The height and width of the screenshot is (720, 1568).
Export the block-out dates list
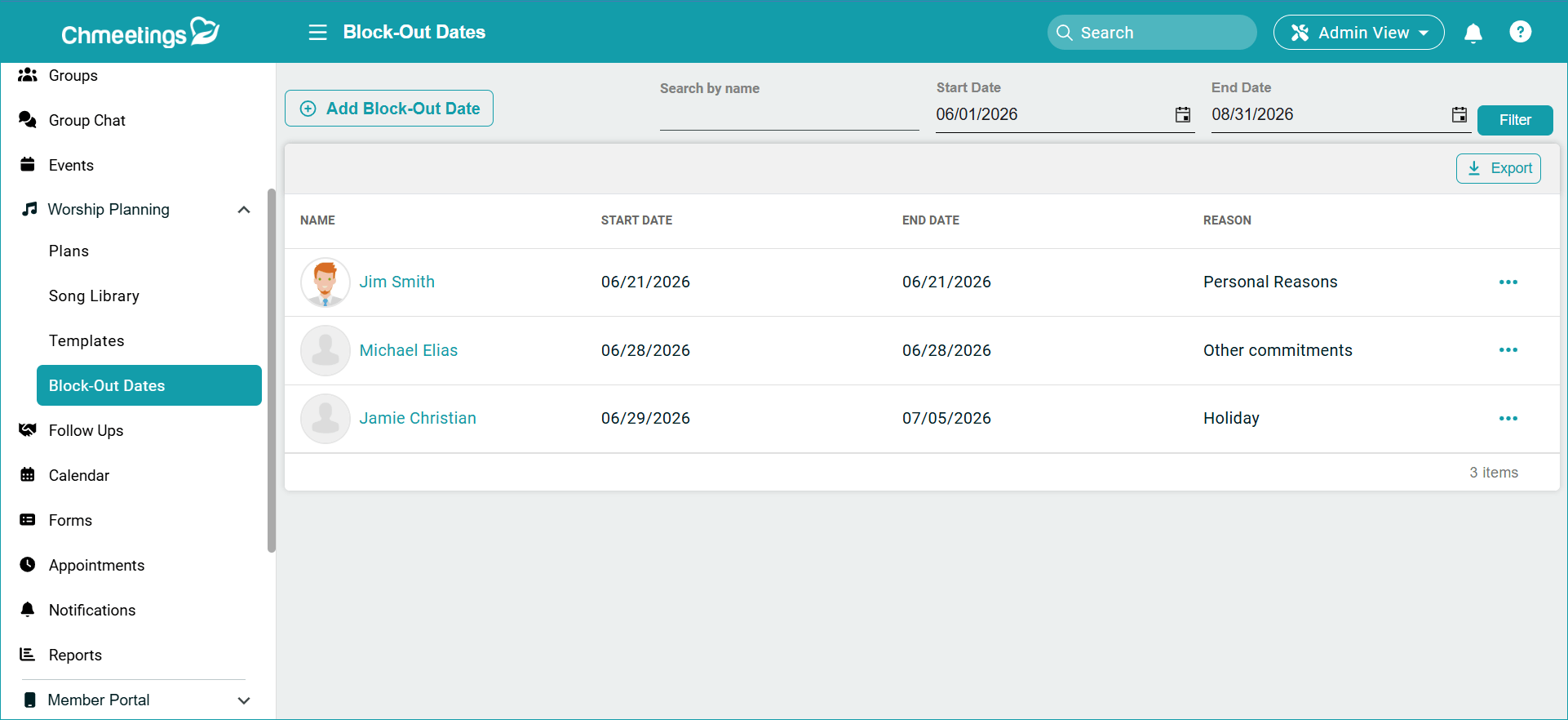[1499, 168]
